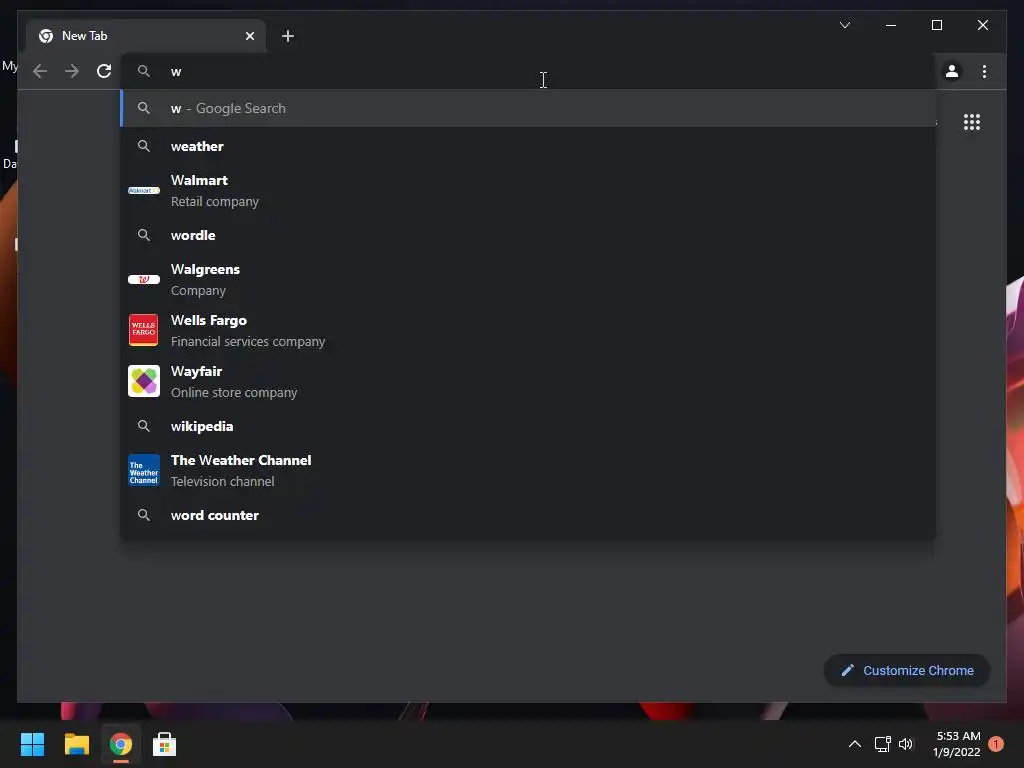Choose the Walmart retail company suggestion
The height and width of the screenshot is (768, 1024).
(528, 191)
